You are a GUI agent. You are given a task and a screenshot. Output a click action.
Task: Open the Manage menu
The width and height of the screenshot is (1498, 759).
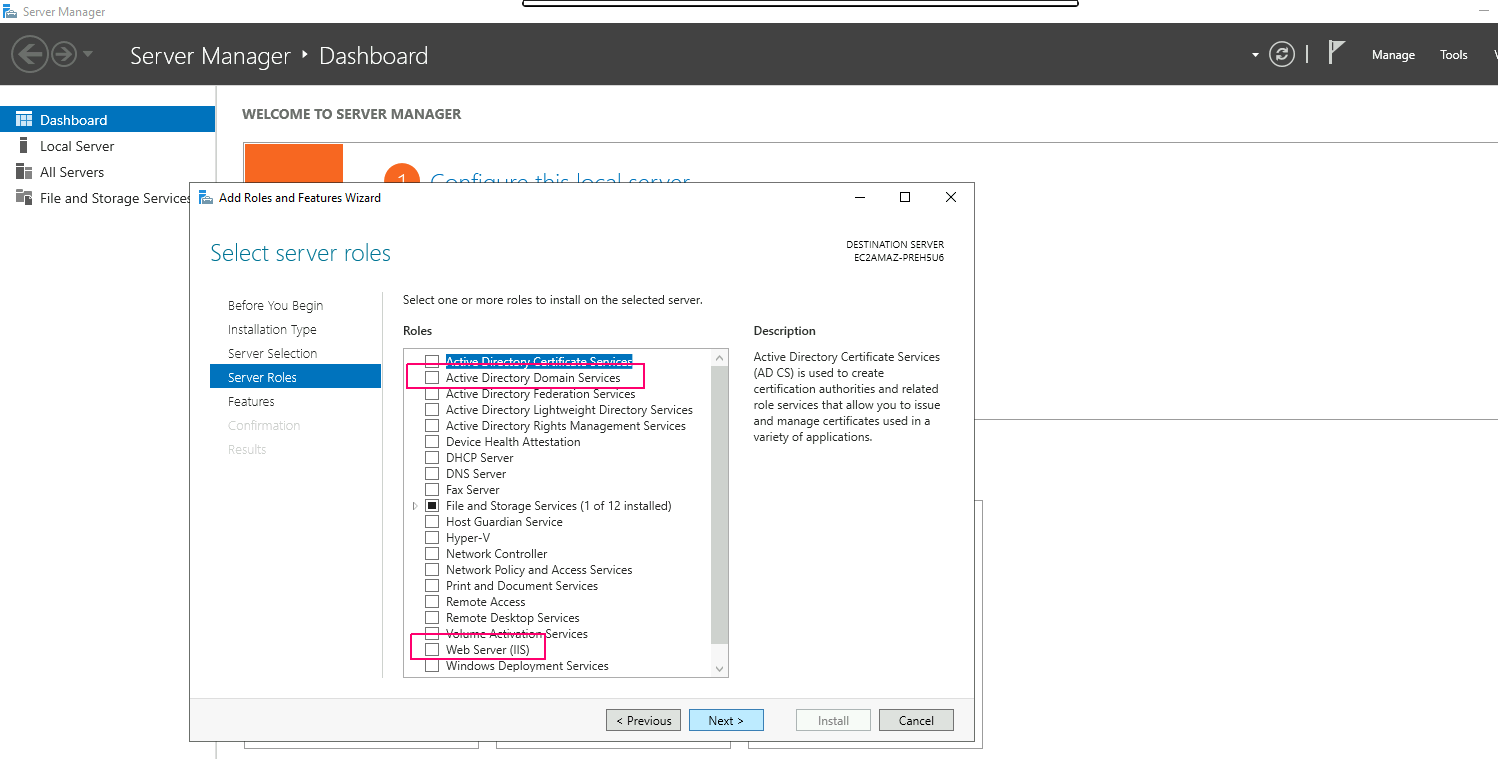click(1393, 55)
